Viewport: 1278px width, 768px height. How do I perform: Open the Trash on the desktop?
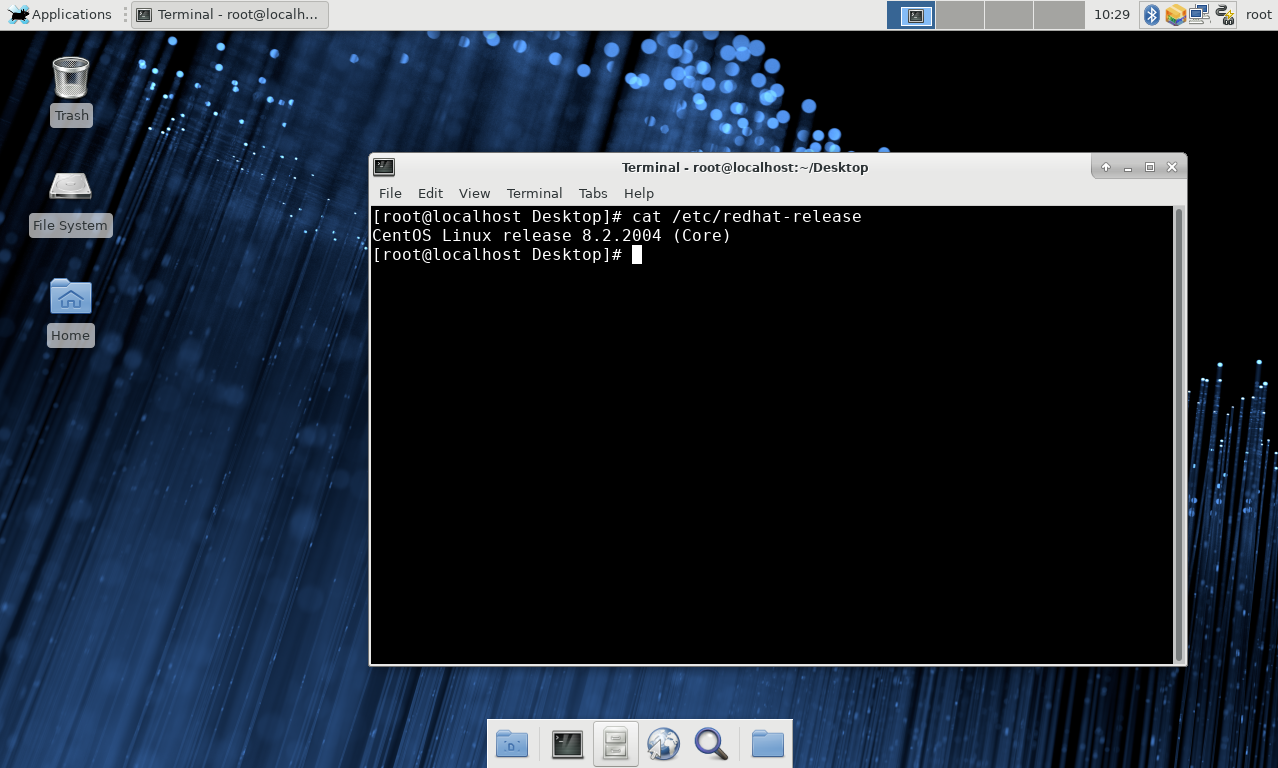(x=70, y=75)
